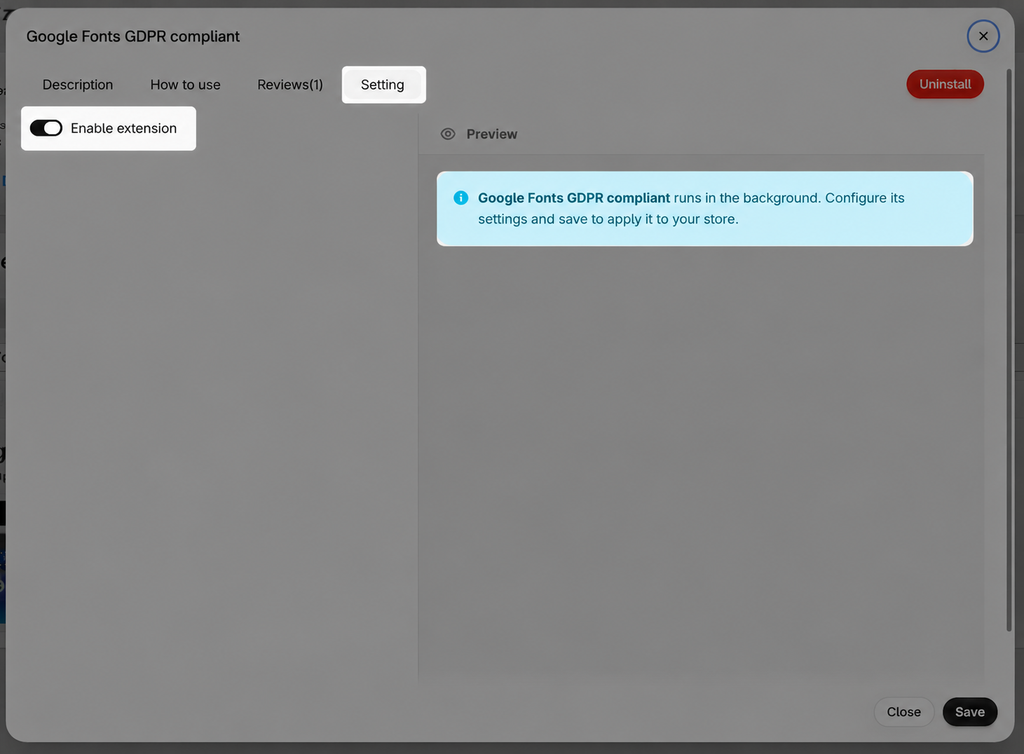
Task: Click bold Google Fonts GDPR compliant banner text
Action: coord(573,198)
